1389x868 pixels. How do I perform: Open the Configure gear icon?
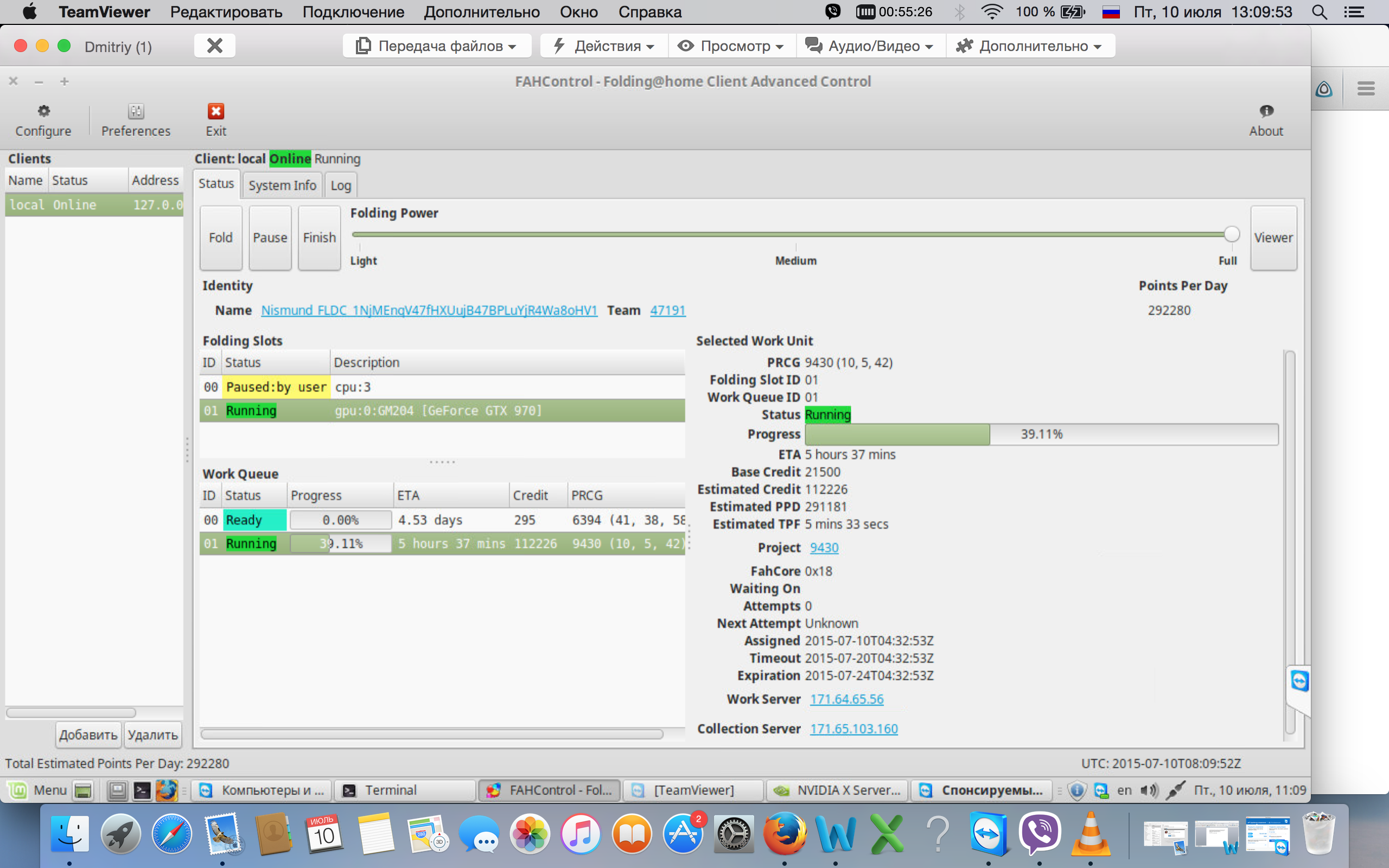[x=43, y=111]
